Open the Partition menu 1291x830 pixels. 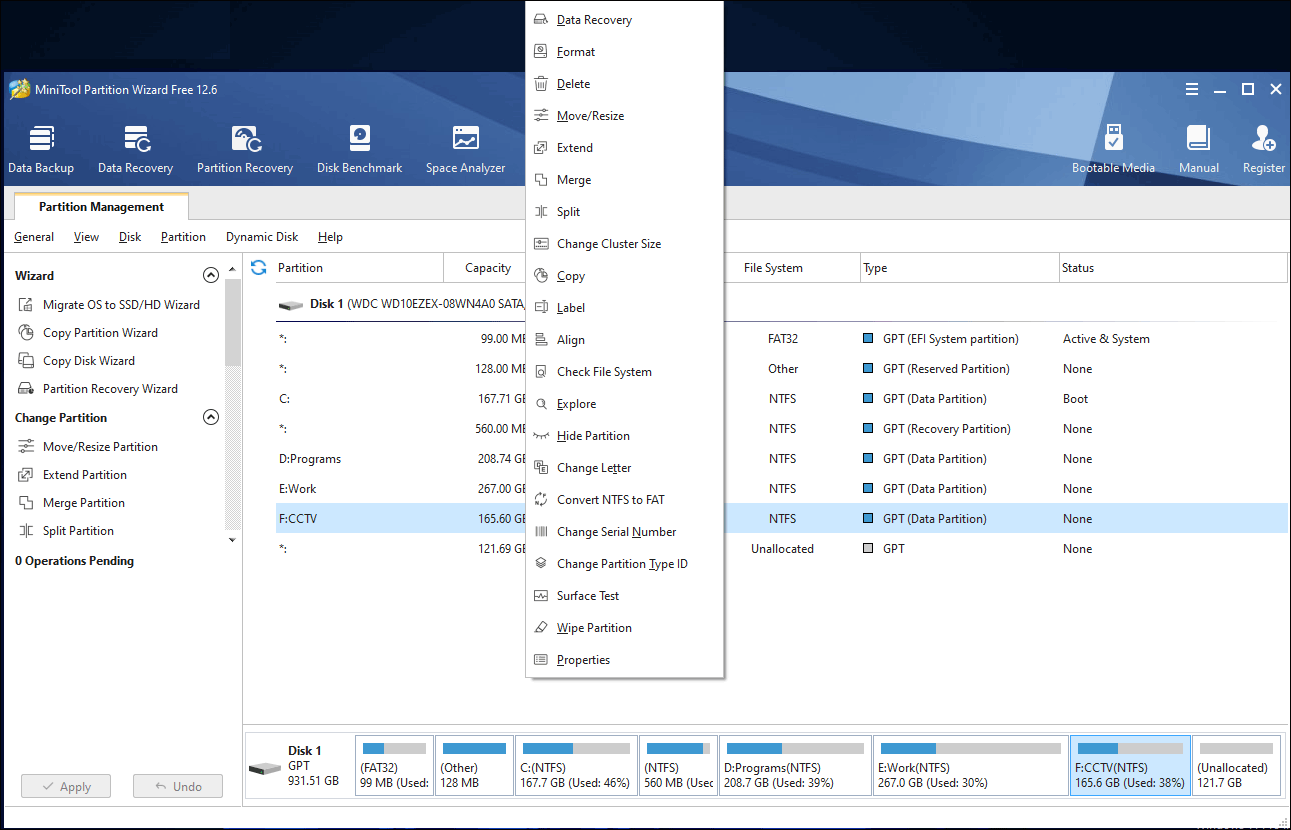click(x=183, y=237)
